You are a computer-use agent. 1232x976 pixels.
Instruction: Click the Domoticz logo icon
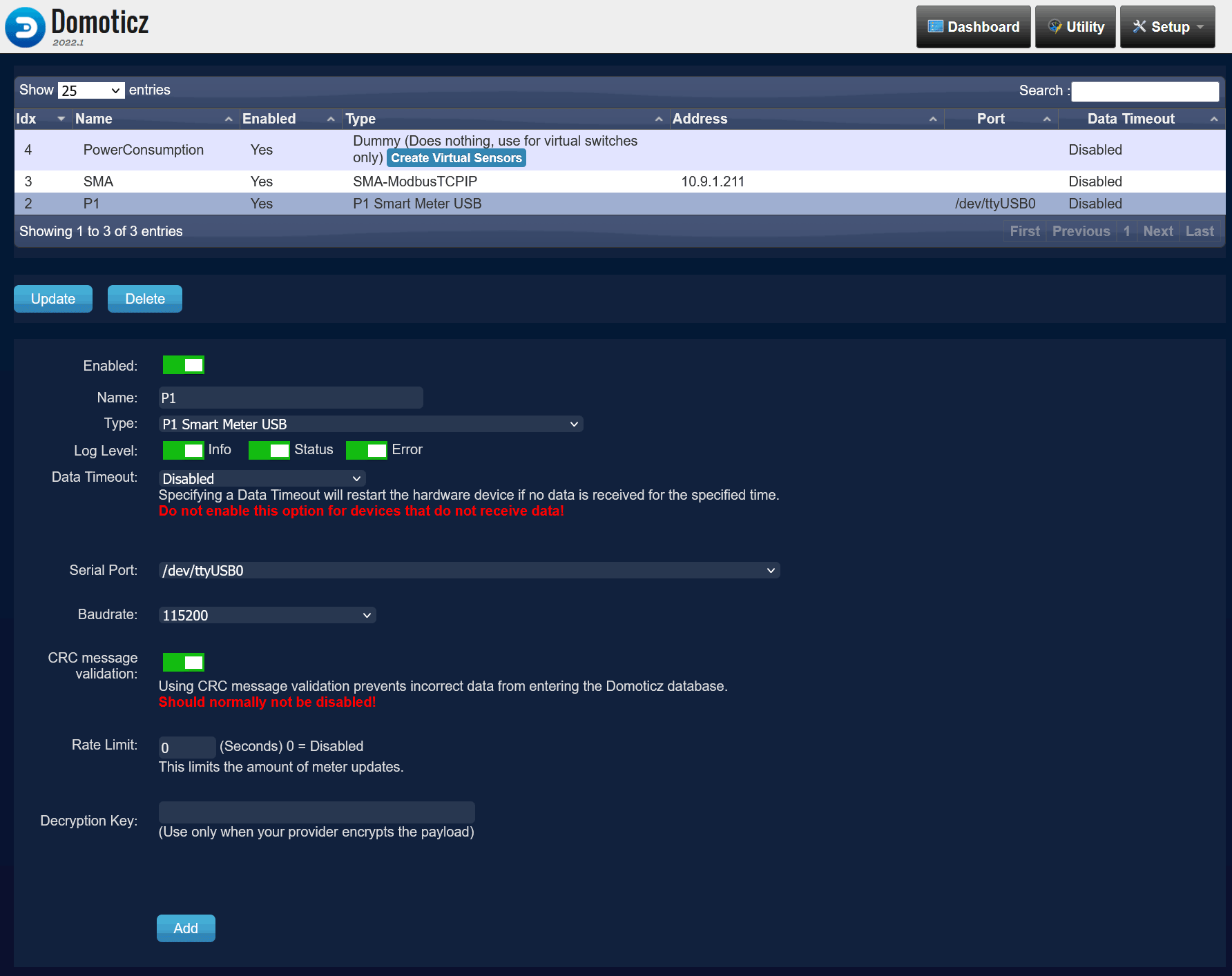point(25,27)
